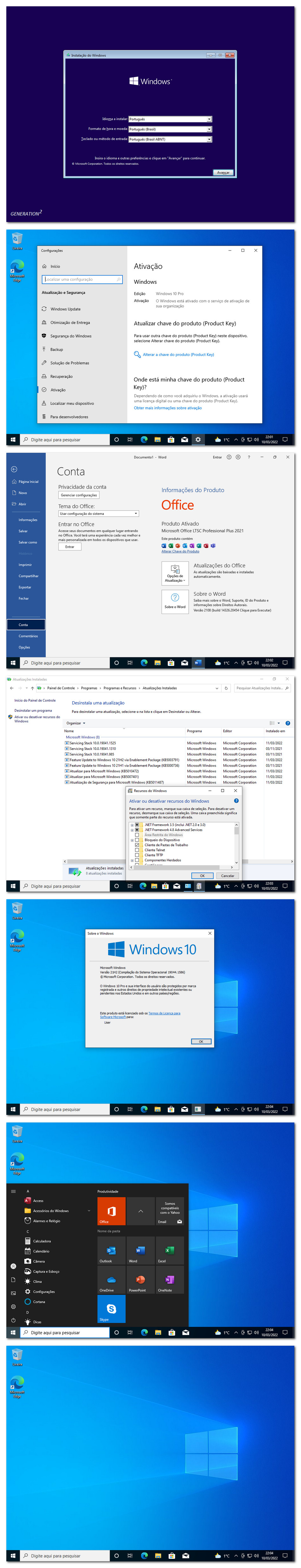Click Gerenciar configurações button in Word

coord(79,495)
